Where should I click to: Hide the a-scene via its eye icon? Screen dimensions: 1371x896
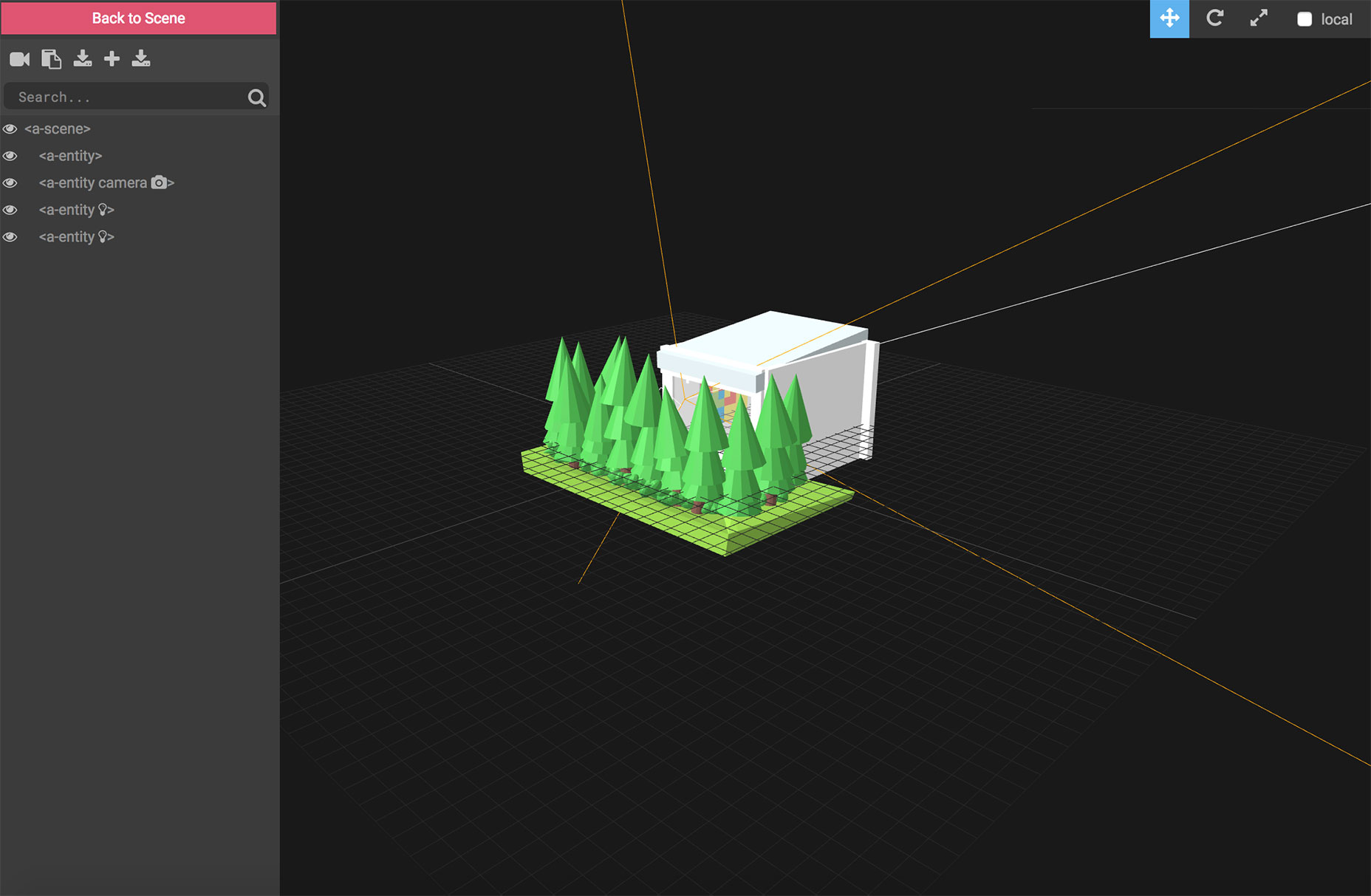coord(10,129)
